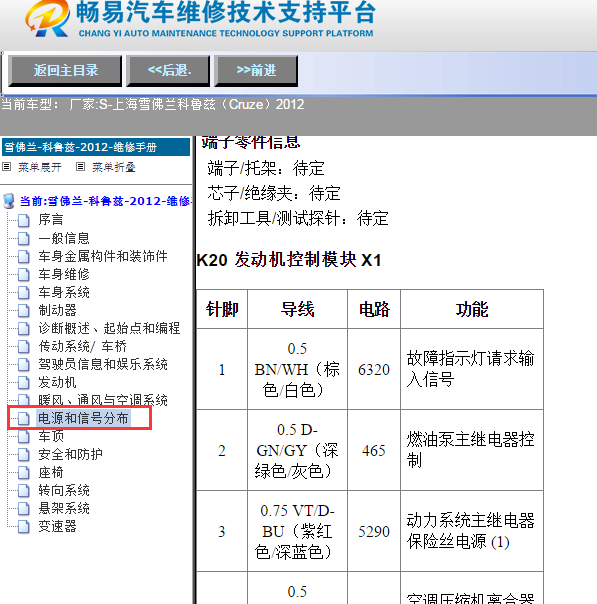Click the page icon beside 车身维修

pos(23,275)
